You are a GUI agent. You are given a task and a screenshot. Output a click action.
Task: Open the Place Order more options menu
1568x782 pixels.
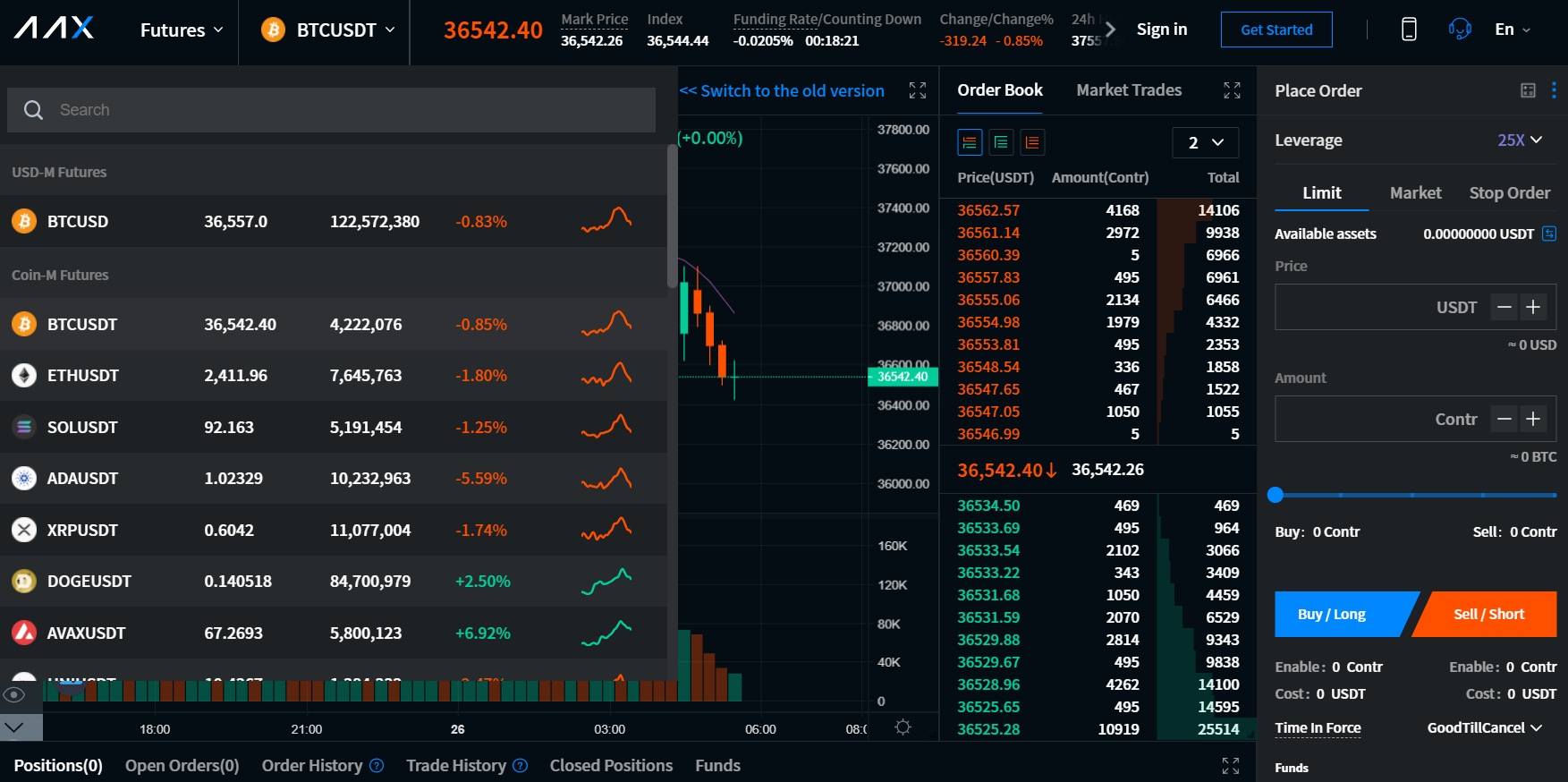point(1554,90)
